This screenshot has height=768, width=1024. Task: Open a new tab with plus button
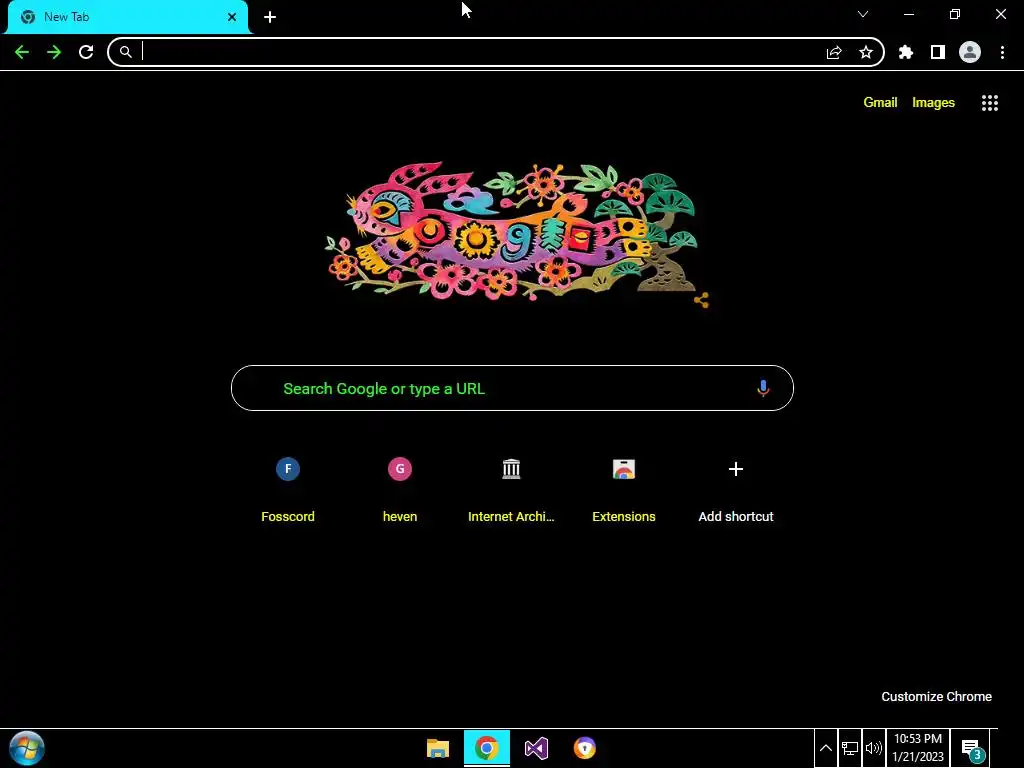click(270, 17)
